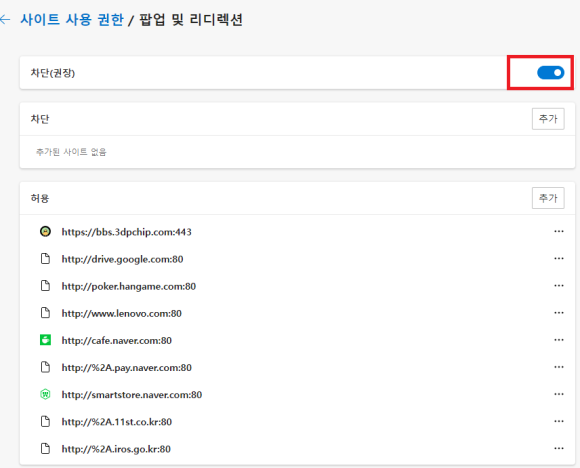Select http://%2A.pay.naver.com:80 entry text

click(127, 368)
